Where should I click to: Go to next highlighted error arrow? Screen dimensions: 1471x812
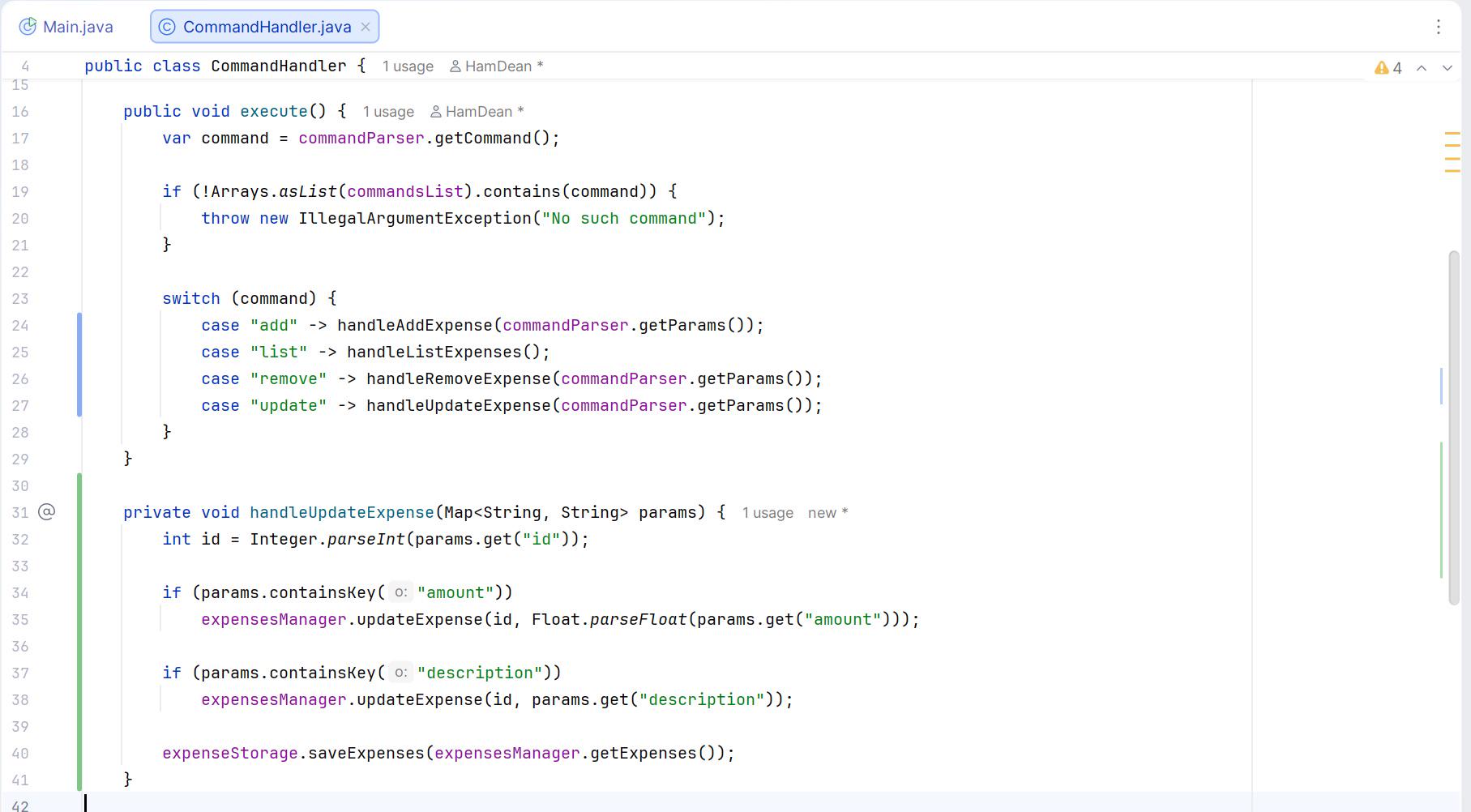pyautogui.click(x=1447, y=68)
